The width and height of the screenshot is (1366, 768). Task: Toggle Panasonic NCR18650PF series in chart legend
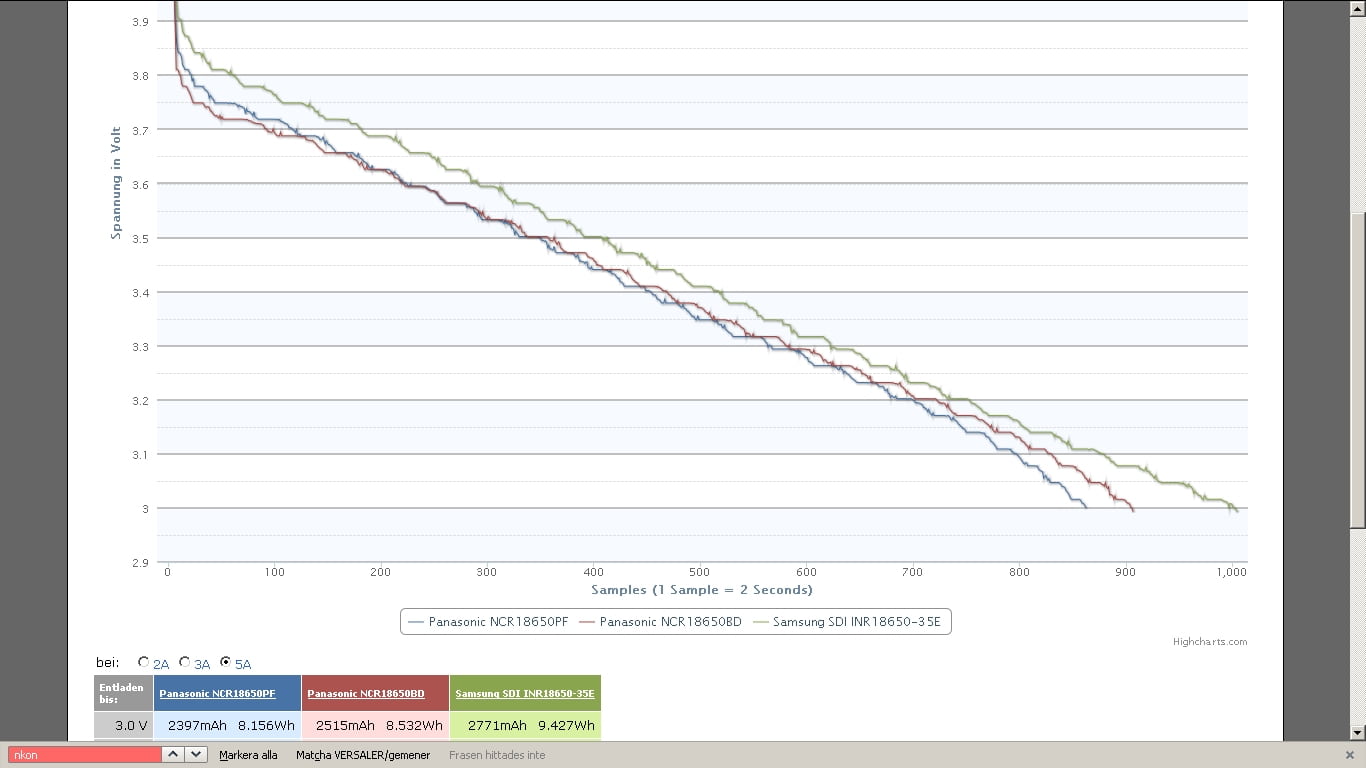(489, 622)
